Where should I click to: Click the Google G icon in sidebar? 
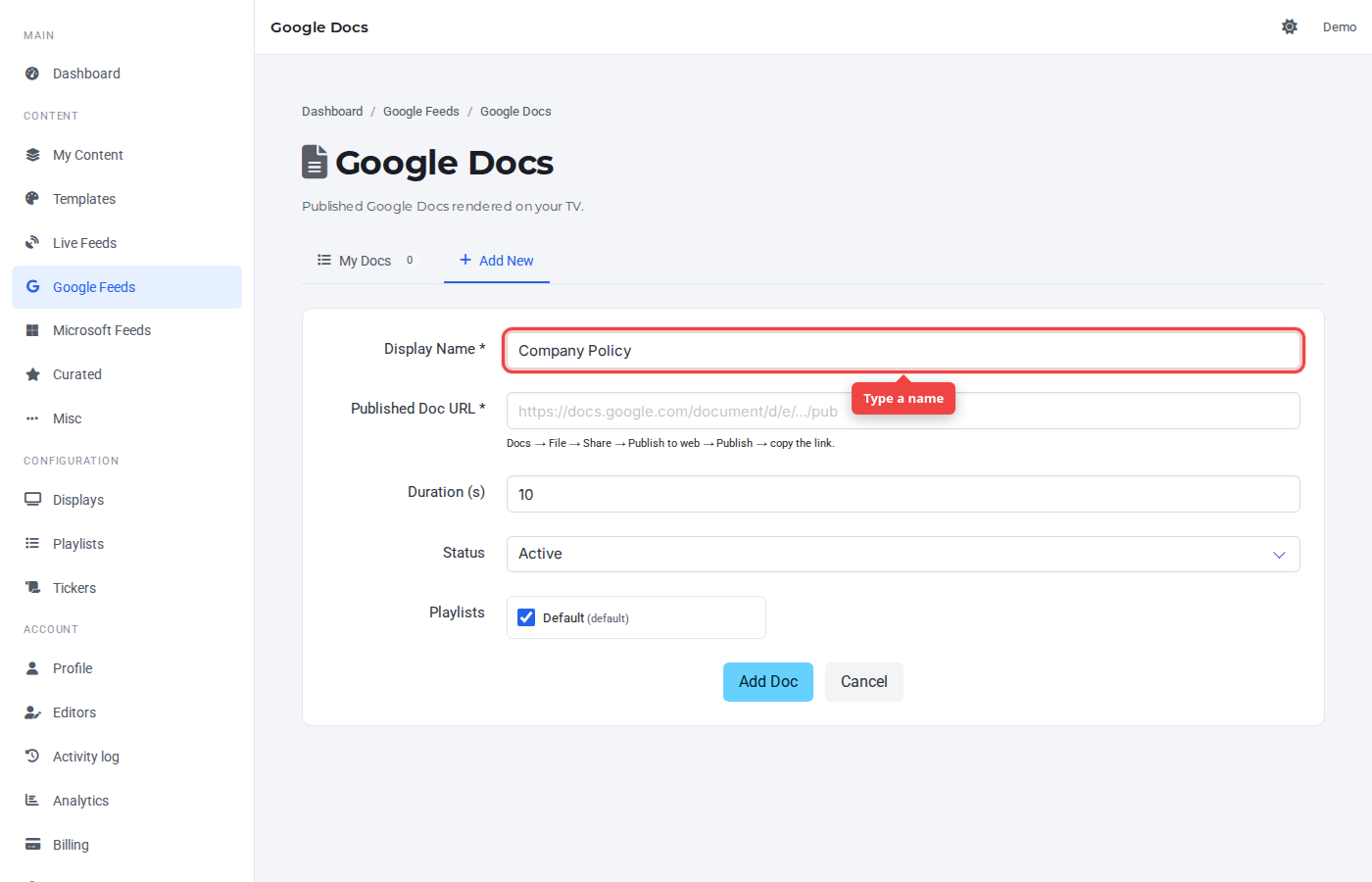(x=32, y=287)
